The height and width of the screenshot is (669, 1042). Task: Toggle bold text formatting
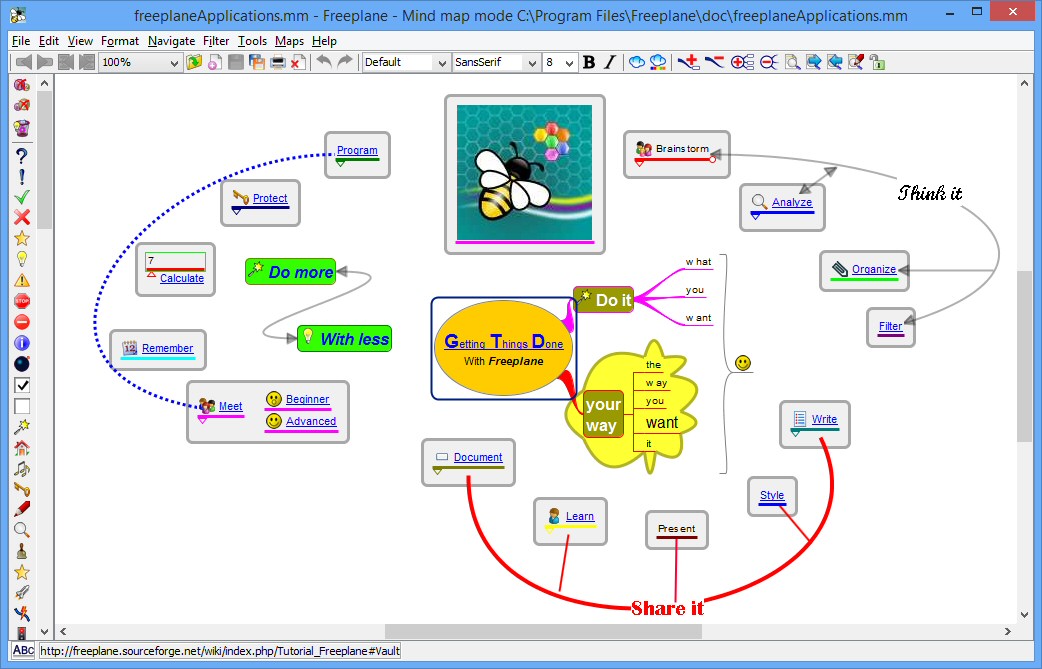point(589,62)
